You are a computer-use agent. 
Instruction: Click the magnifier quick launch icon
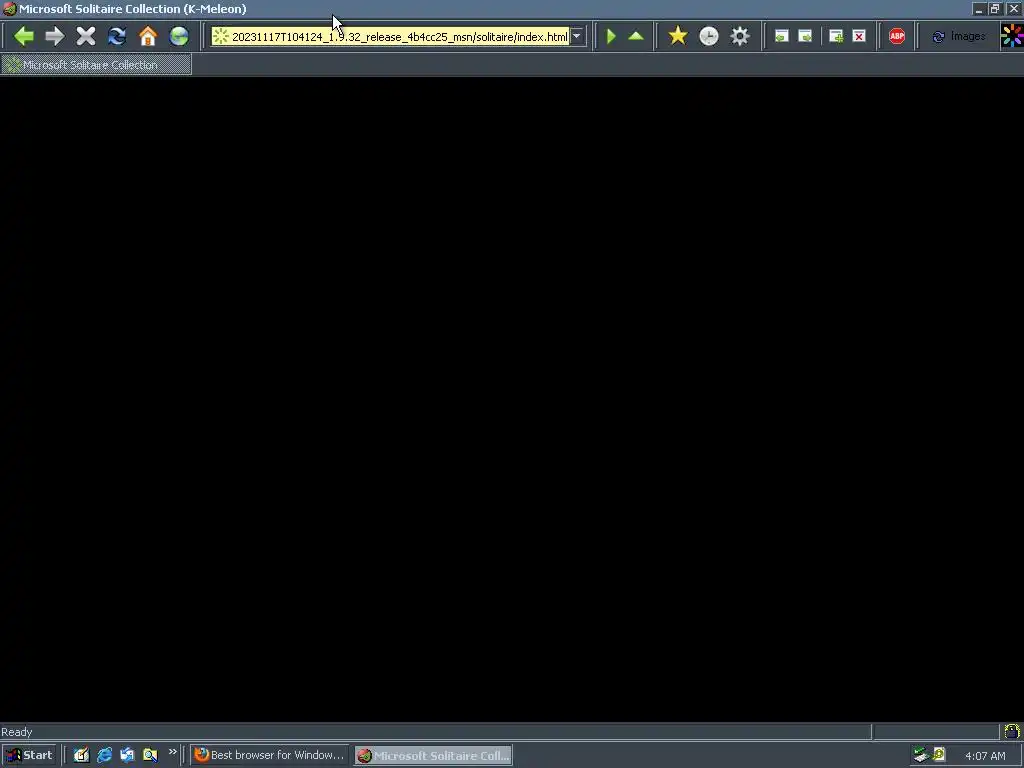tap(150, 756)
